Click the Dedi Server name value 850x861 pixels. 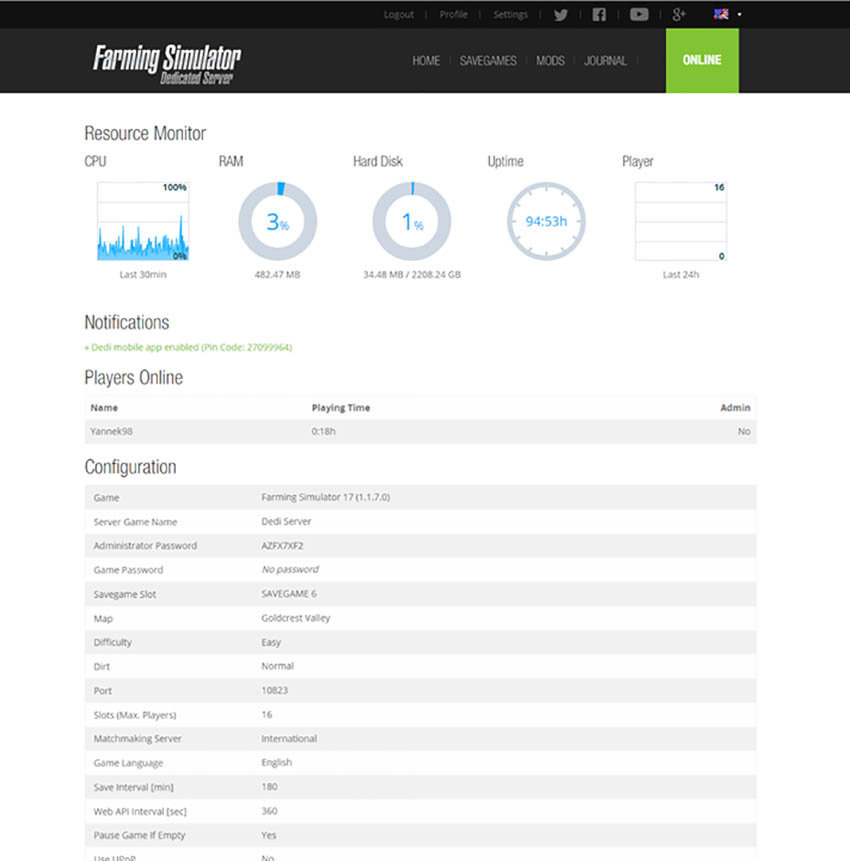[286, 521]
